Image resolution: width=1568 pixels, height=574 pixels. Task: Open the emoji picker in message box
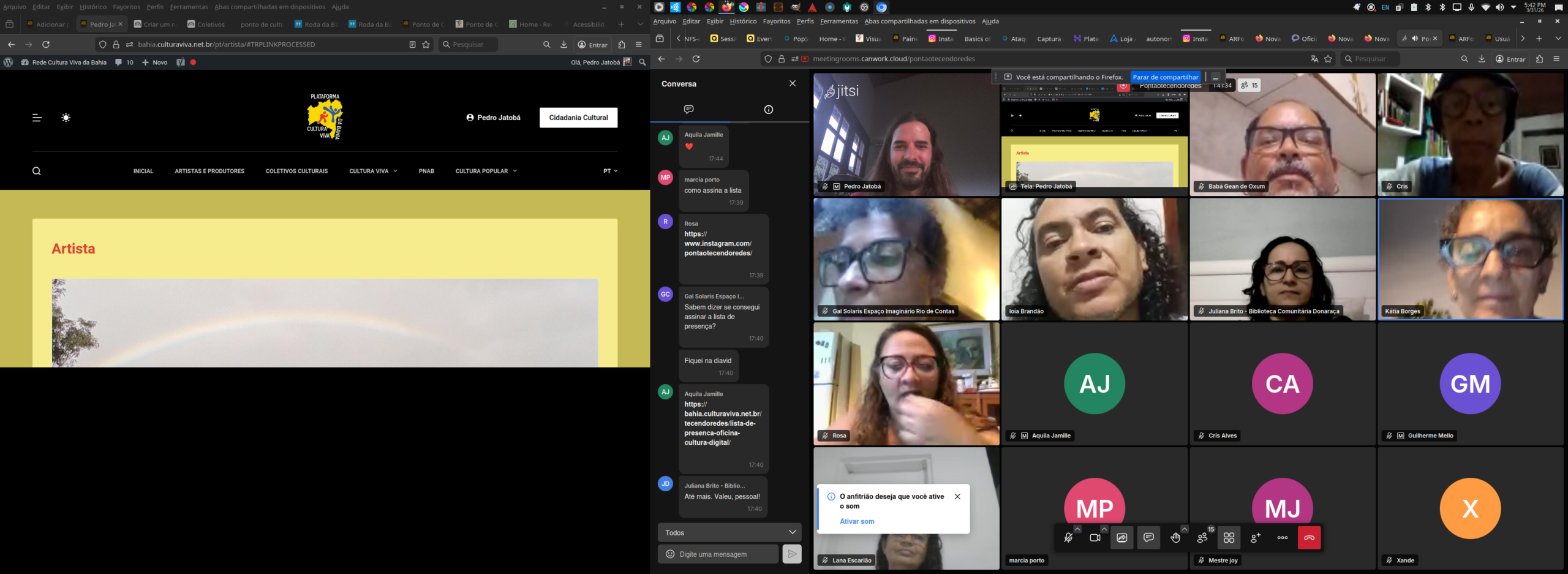[670, 554]
